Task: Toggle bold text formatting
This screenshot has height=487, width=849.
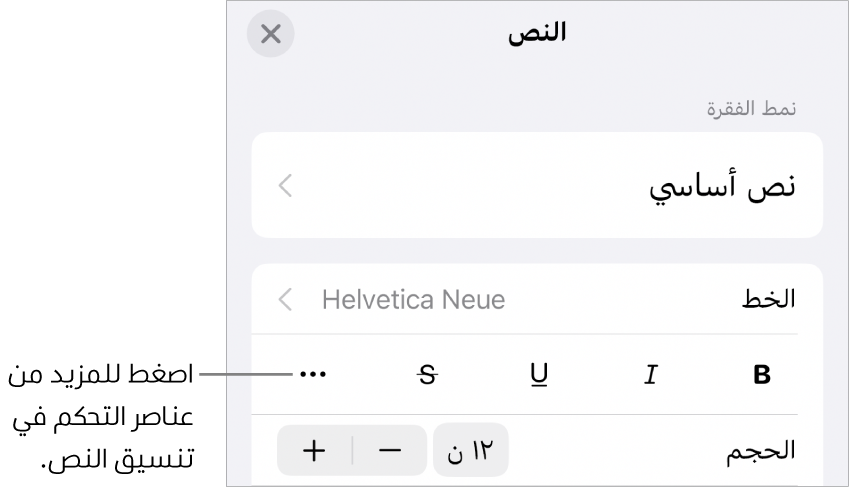Action: coord(762,376)
